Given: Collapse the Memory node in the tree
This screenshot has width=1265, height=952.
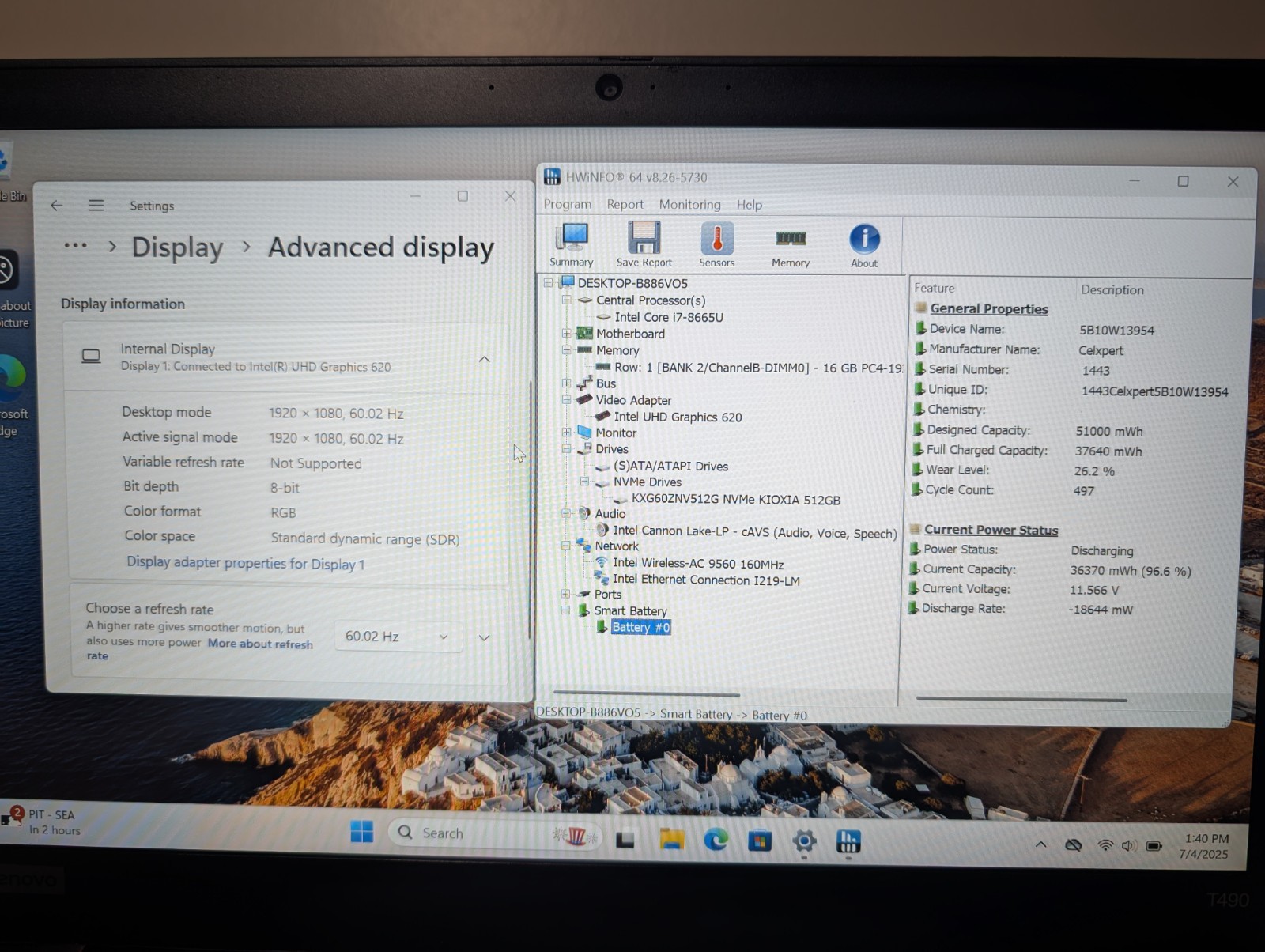Looking at the screenshot, I should (566, 350).
